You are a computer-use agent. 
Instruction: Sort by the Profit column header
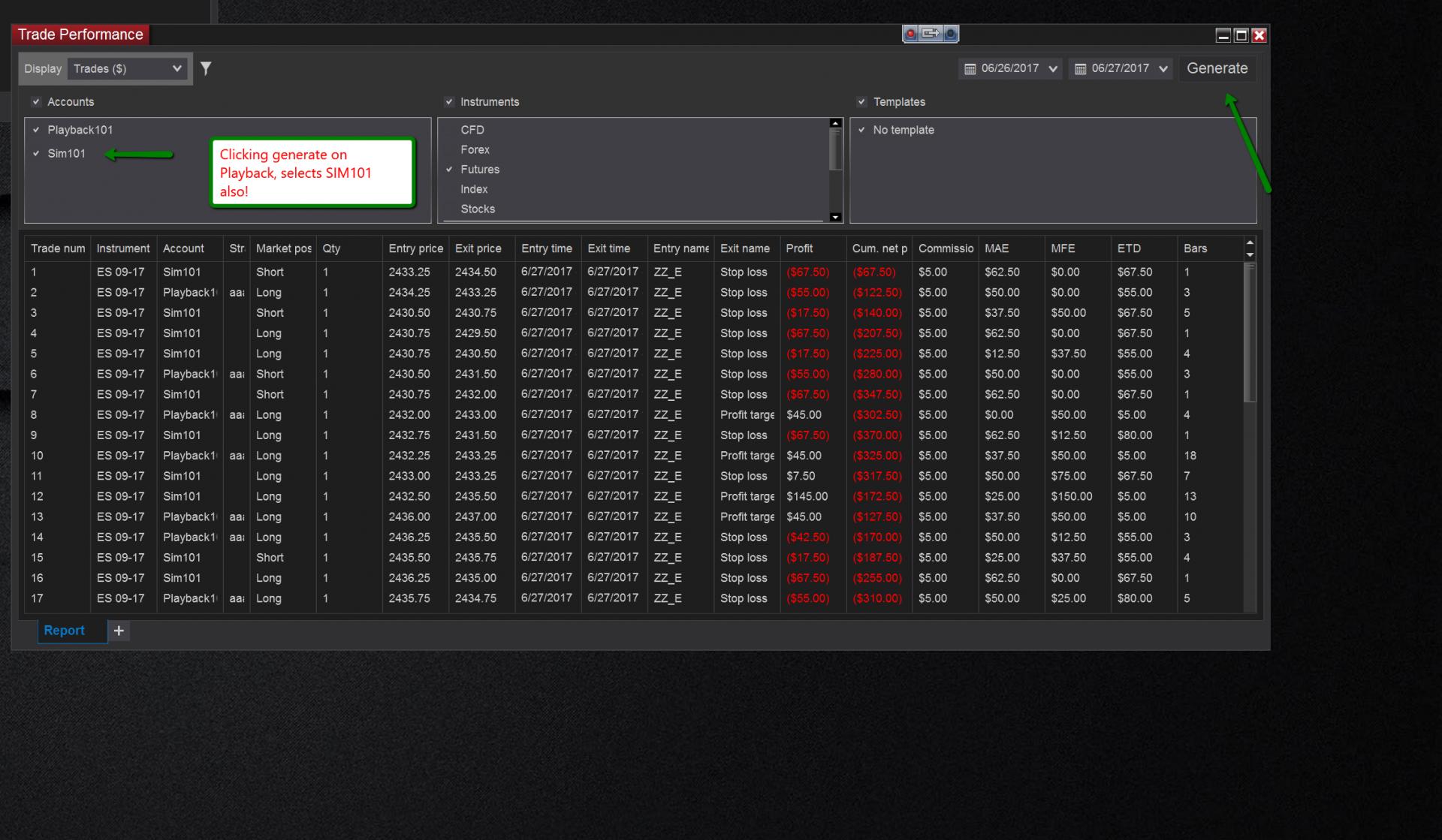799,248
